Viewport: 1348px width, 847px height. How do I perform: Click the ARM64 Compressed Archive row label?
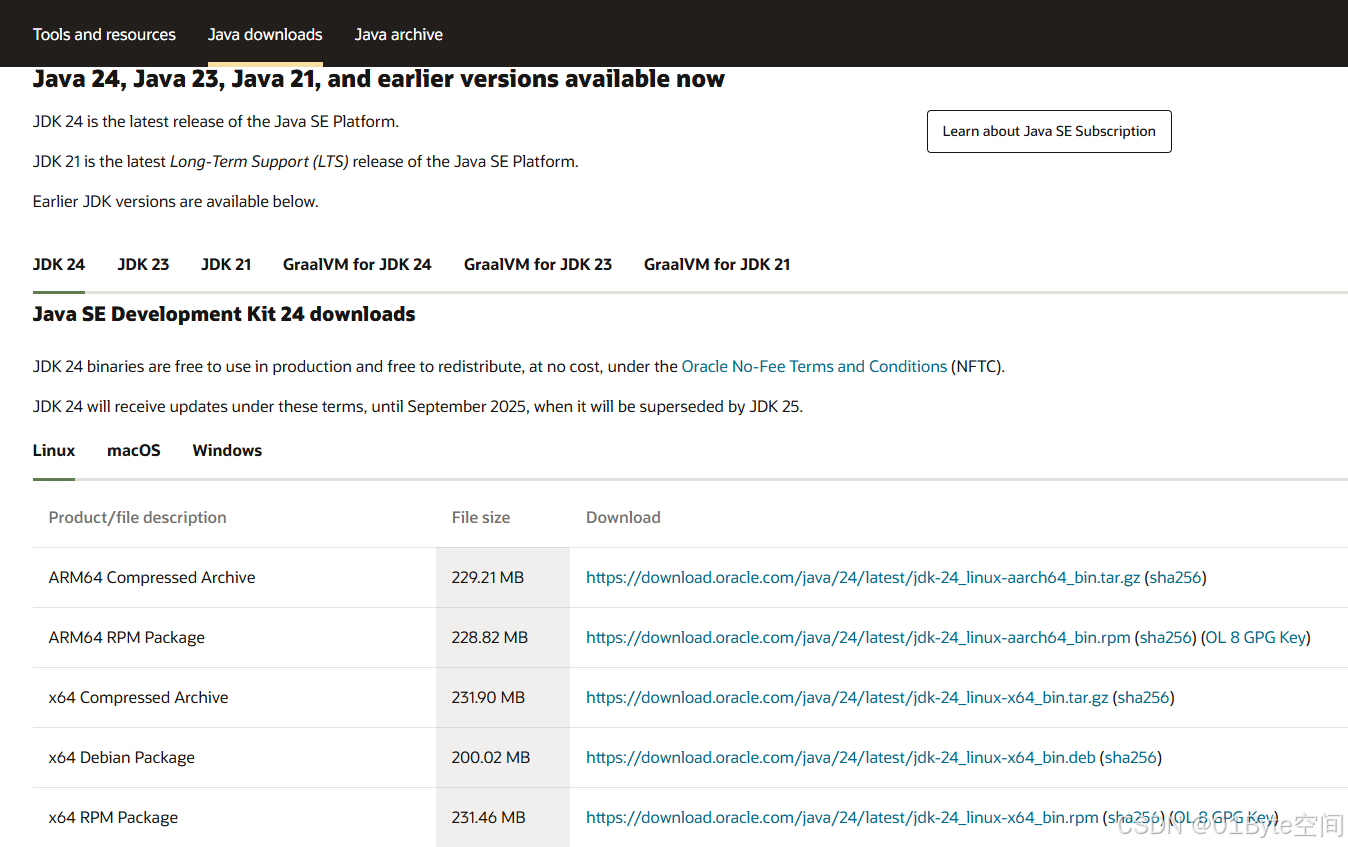152,577
